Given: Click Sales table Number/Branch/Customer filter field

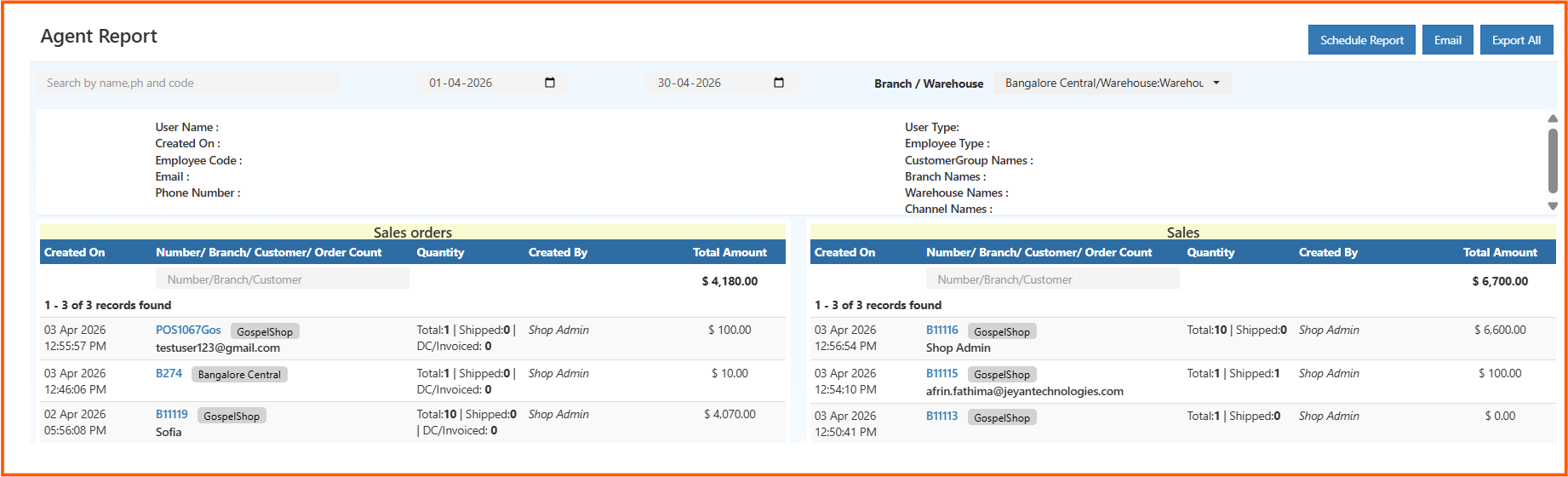Looking at the screenshot, I should coord(1052,279).
